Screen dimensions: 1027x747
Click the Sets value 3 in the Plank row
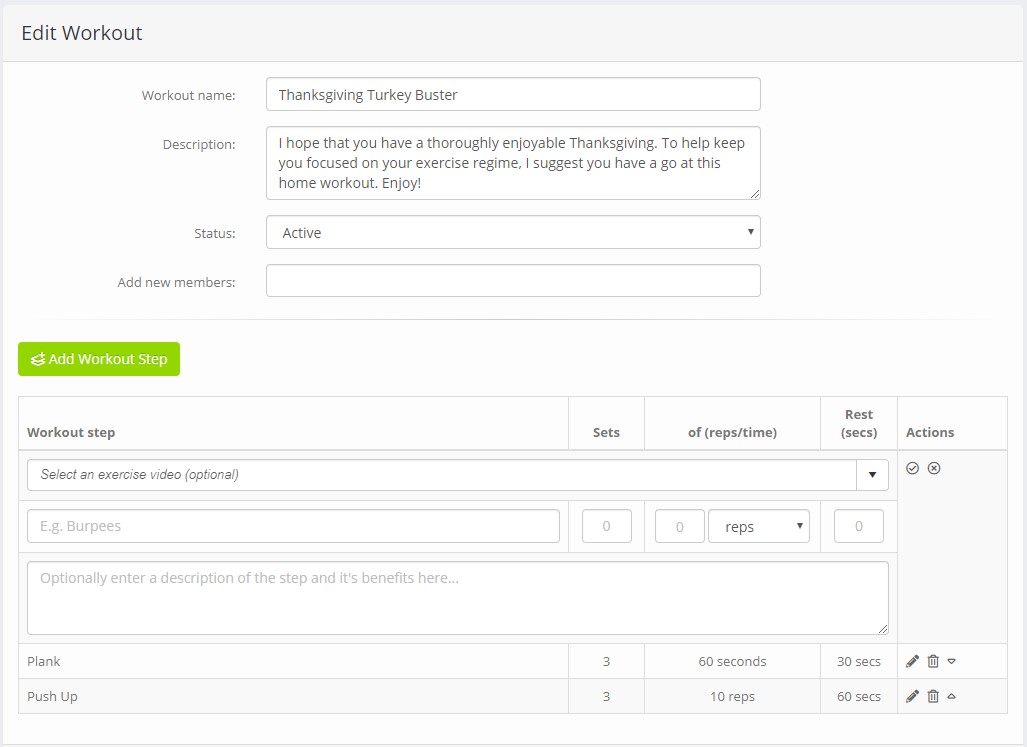tap(607, 661)
